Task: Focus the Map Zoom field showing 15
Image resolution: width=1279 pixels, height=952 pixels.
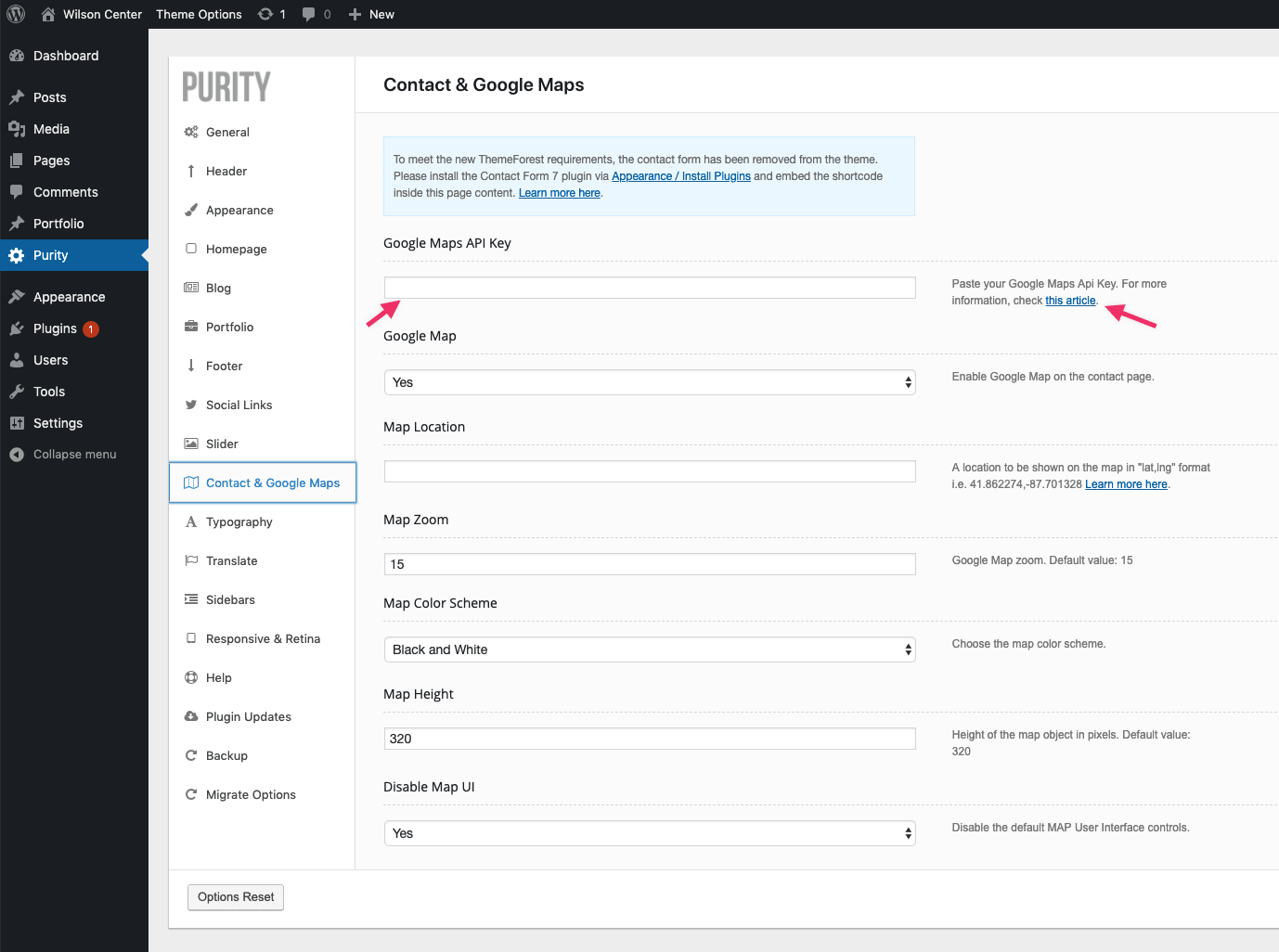Action: tap(650, 564)
